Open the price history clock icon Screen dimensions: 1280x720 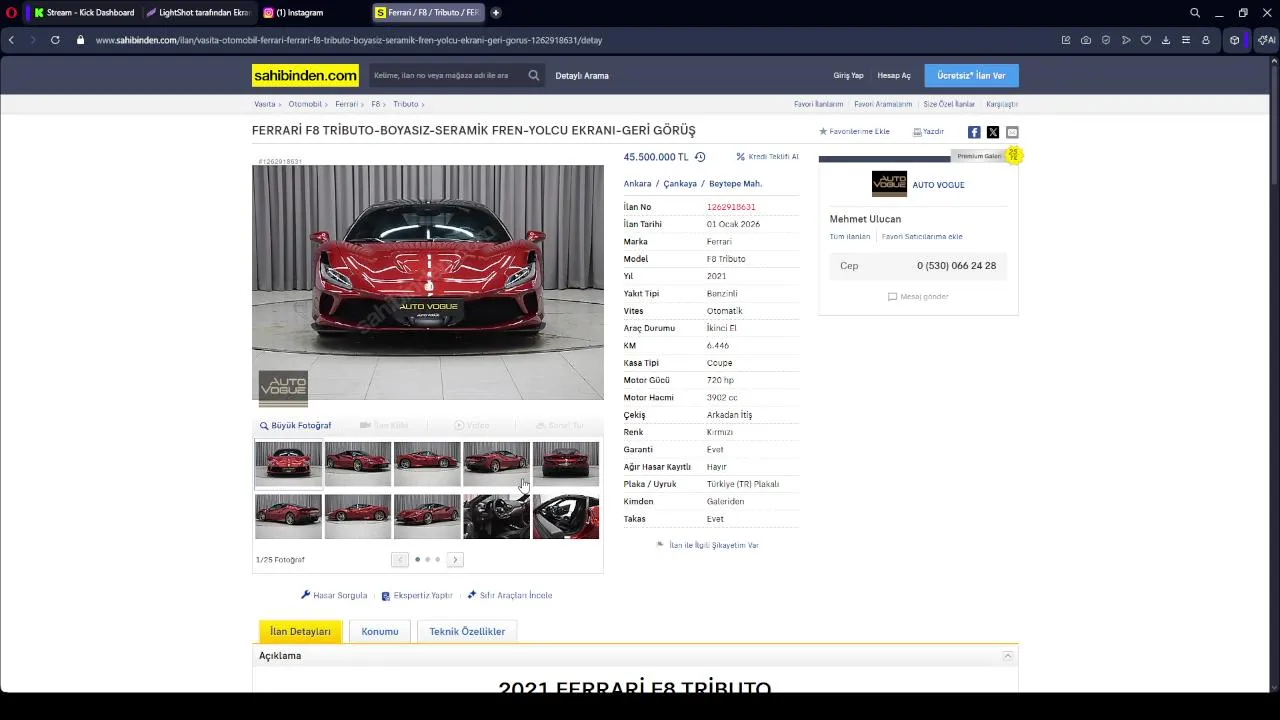pos(700,157)
